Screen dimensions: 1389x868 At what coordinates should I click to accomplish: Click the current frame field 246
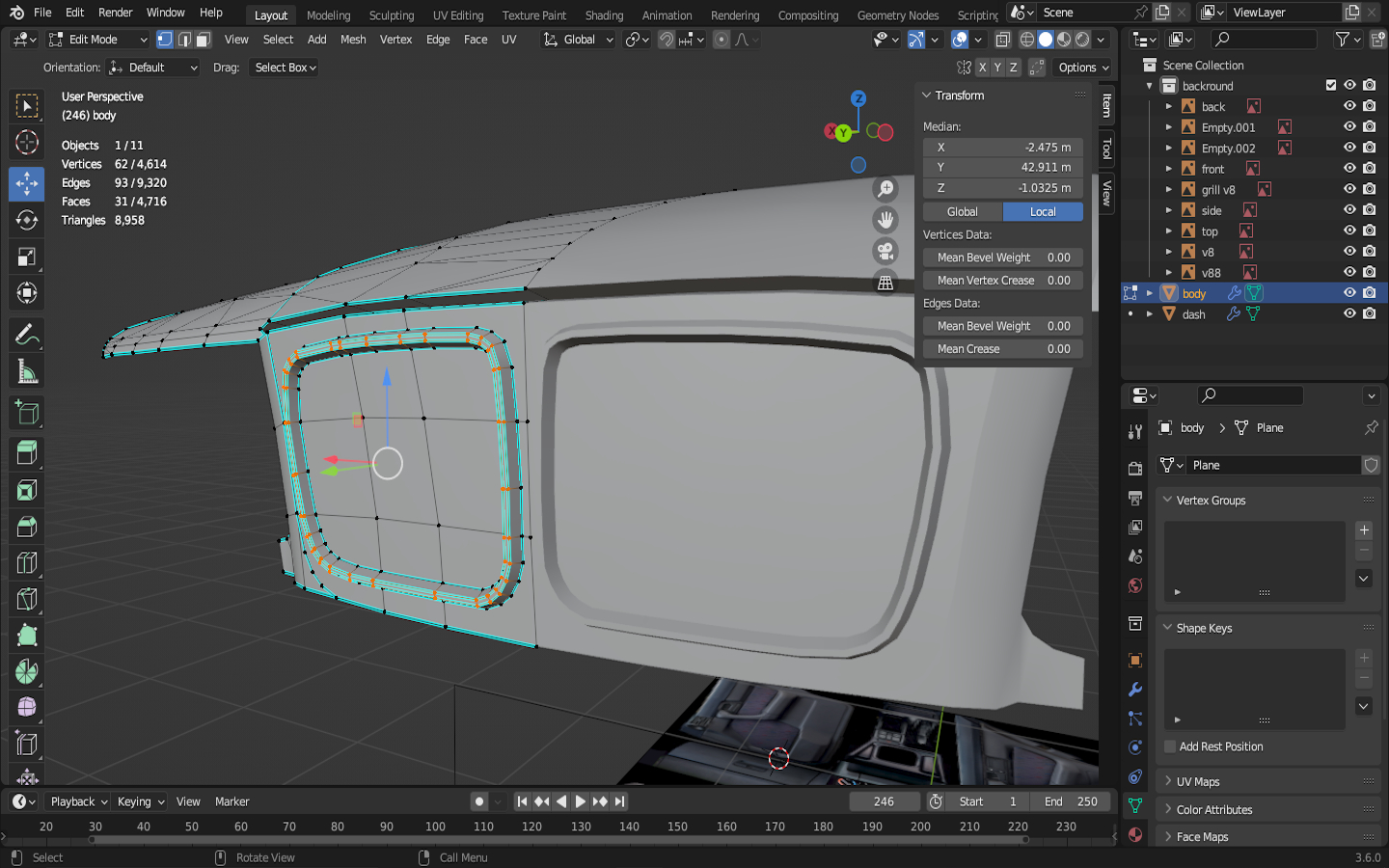[x=884, y=801]
